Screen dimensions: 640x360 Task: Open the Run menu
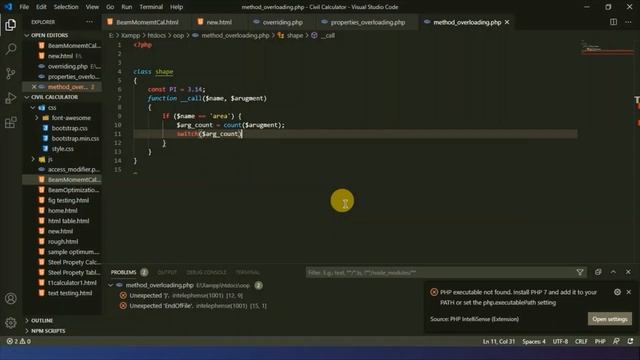(127, 7)
